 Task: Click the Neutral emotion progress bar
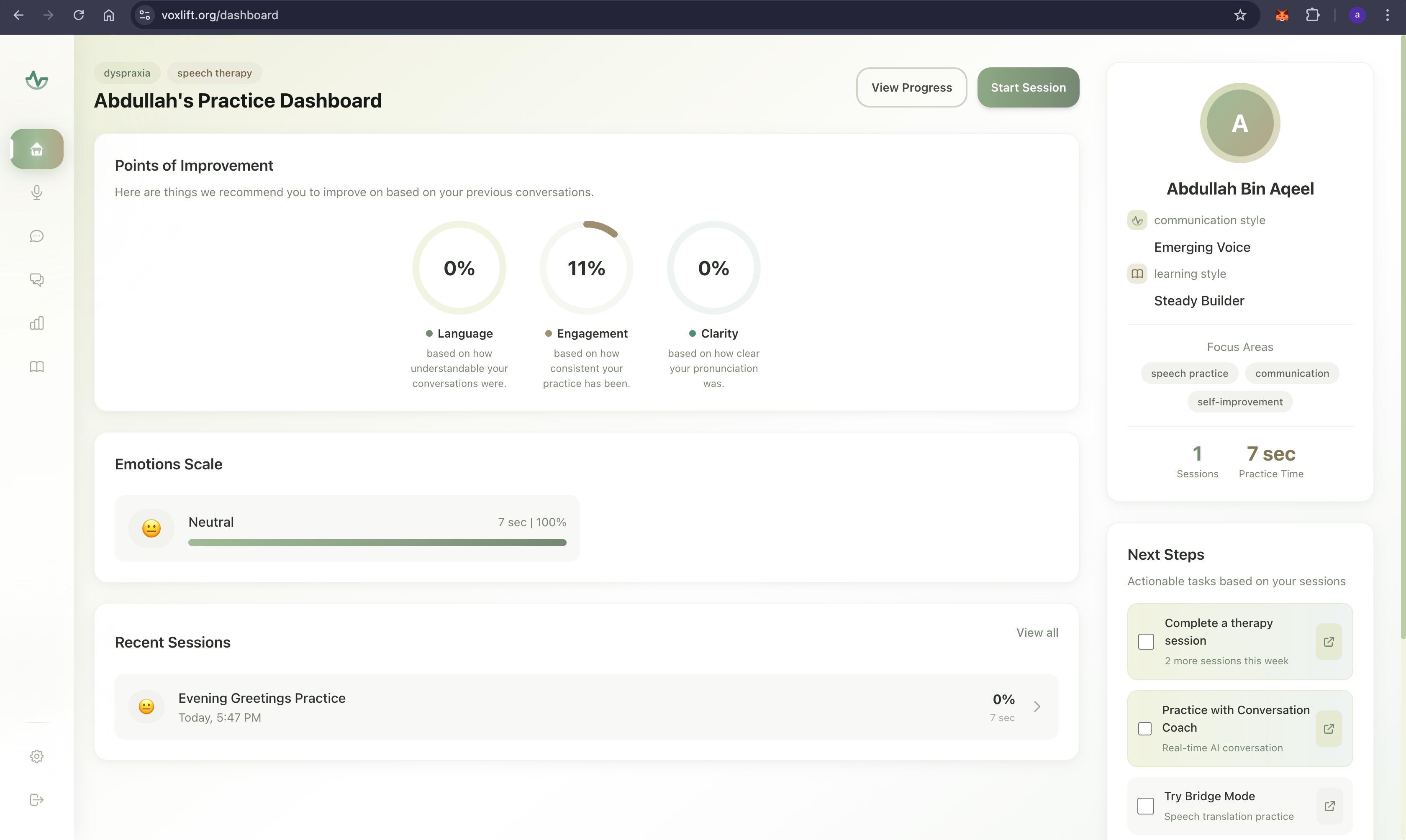coord(377,542)
